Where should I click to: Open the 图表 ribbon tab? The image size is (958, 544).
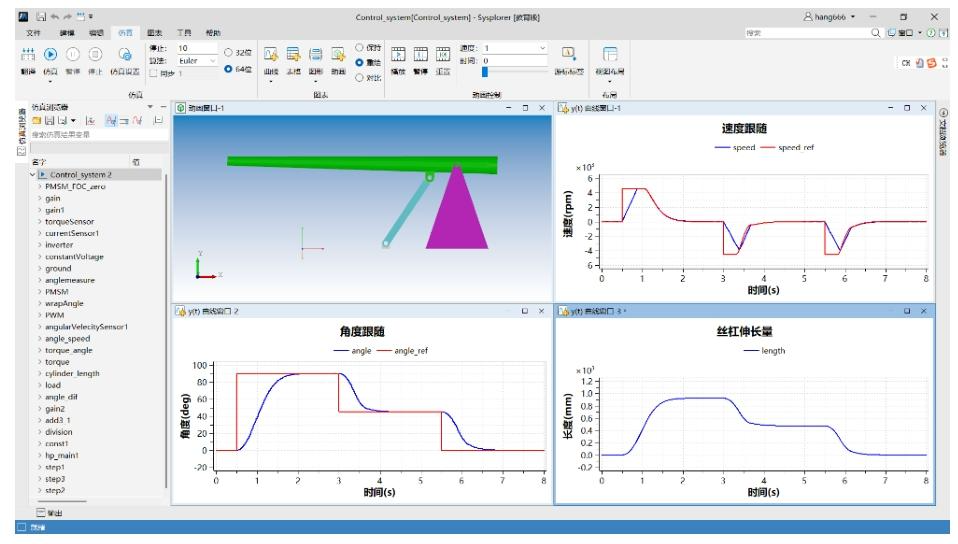pos(155,33)
